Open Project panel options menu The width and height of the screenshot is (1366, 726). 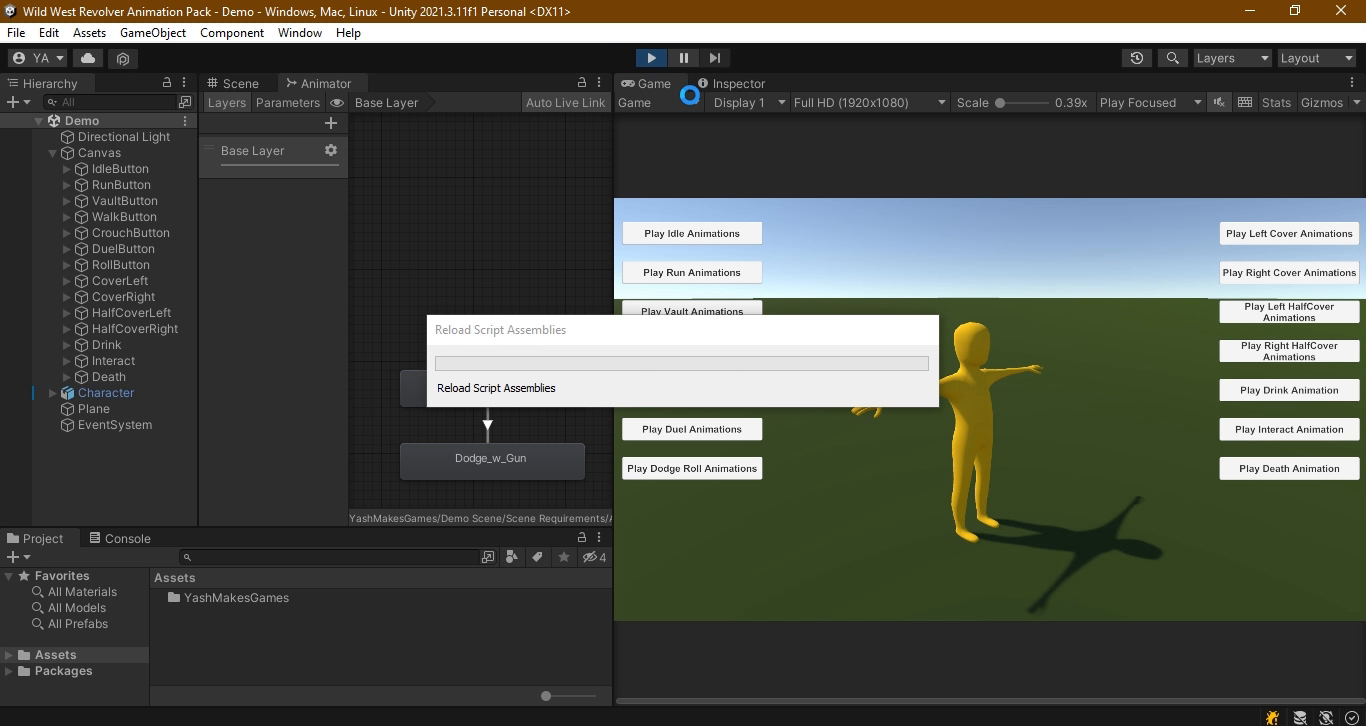[x=600, y=538]
